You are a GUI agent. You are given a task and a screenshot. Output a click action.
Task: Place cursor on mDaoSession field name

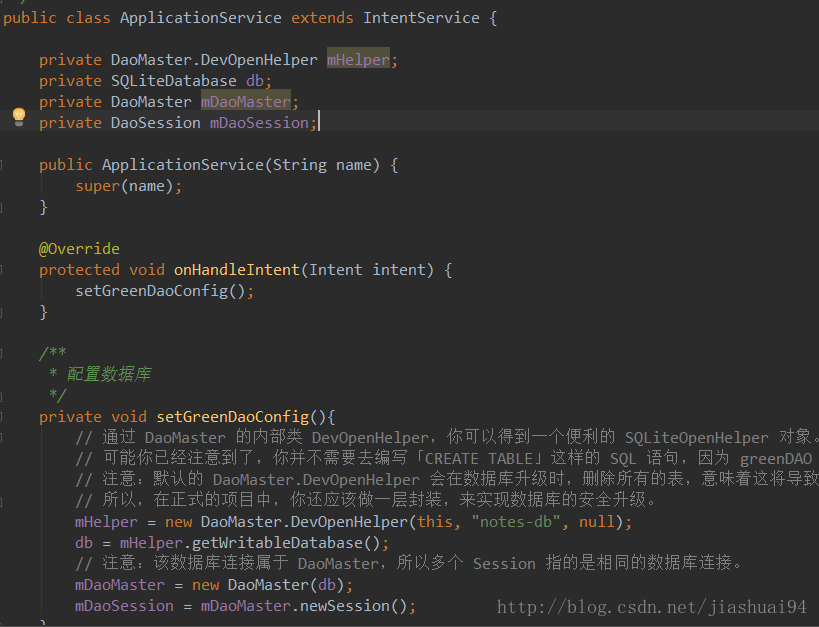[260, 123]
